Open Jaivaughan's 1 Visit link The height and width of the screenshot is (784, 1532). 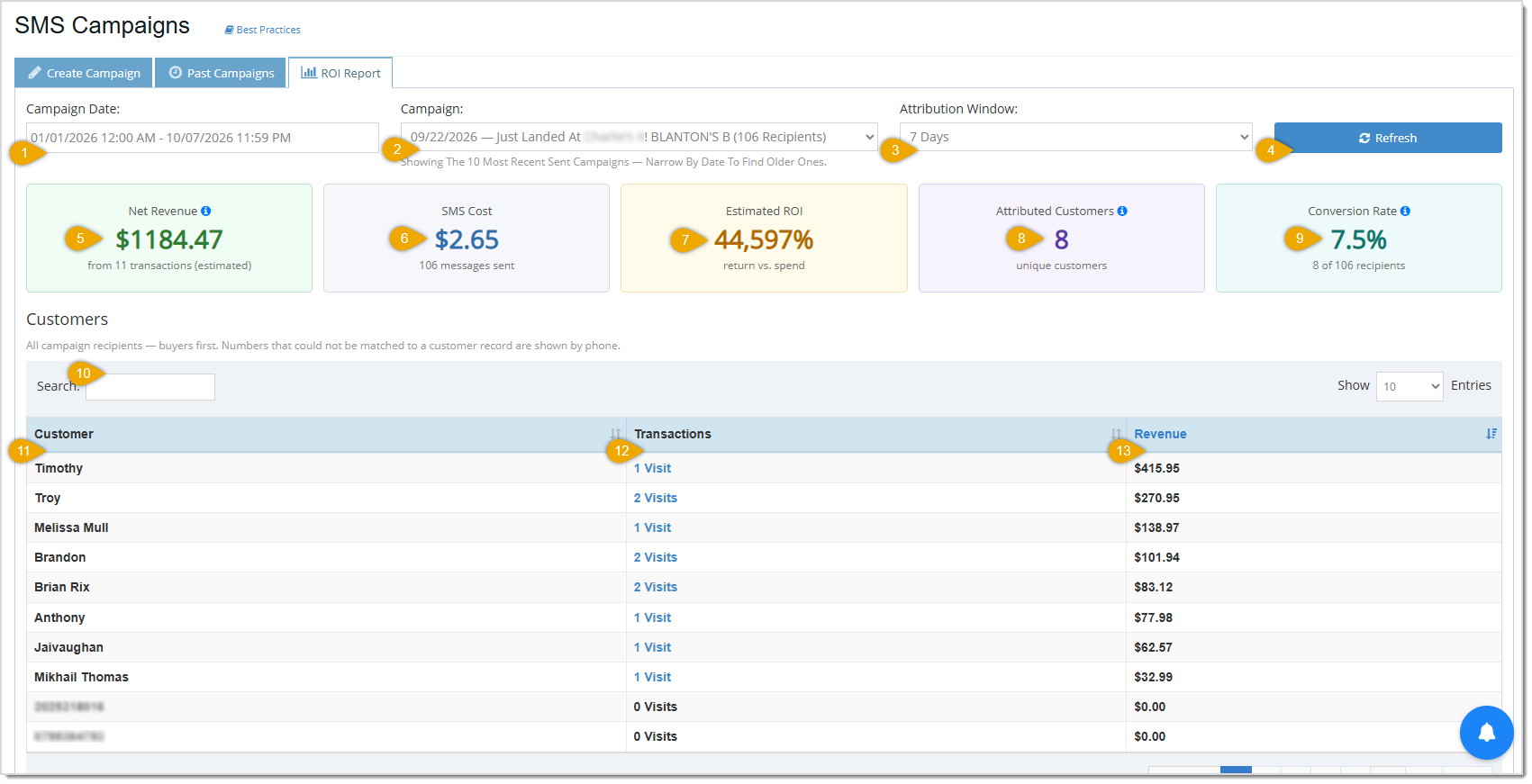coord(652,647)
